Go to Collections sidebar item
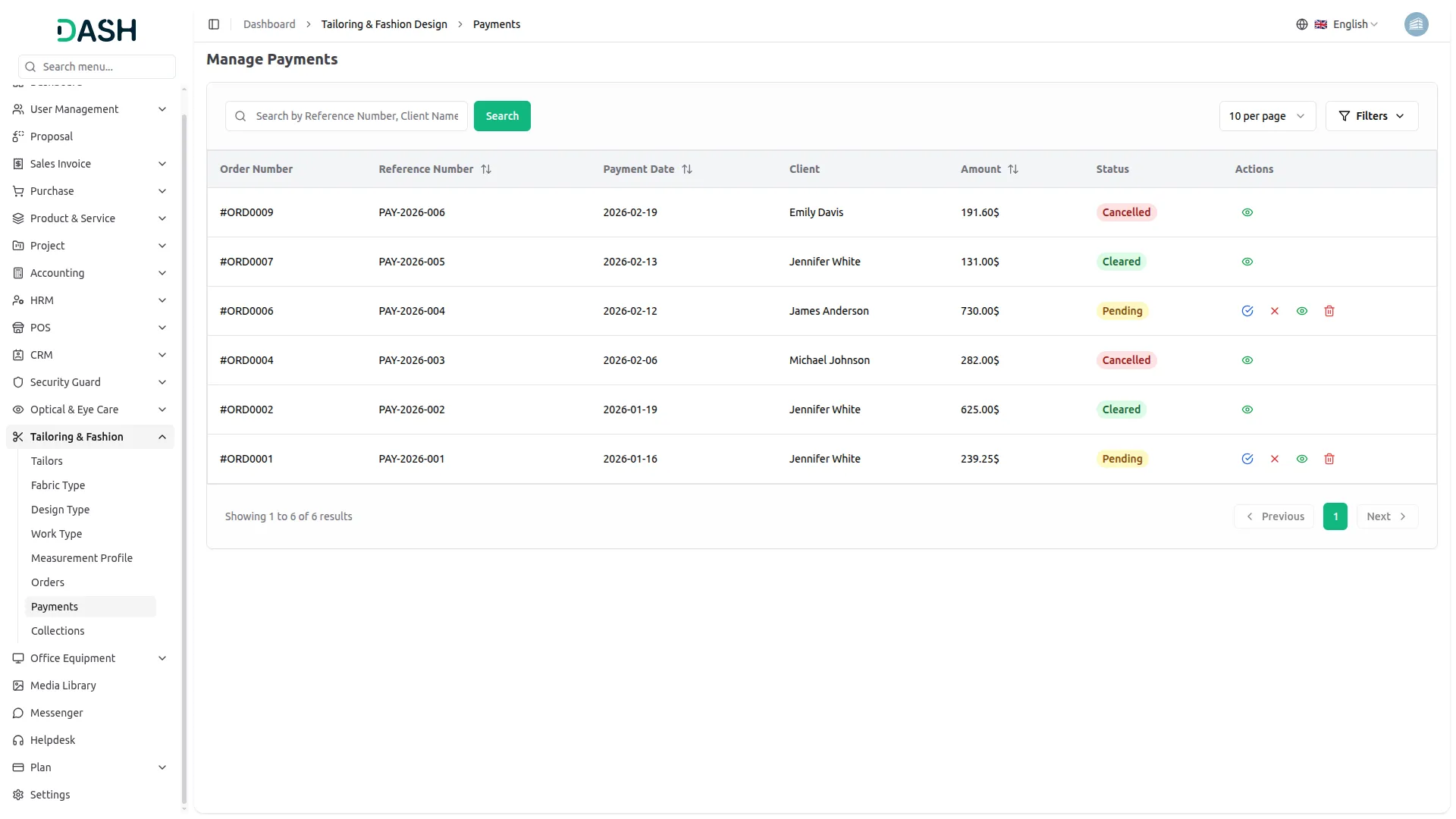The height and width of the screenshot is (819, 1456). (58, 631)
